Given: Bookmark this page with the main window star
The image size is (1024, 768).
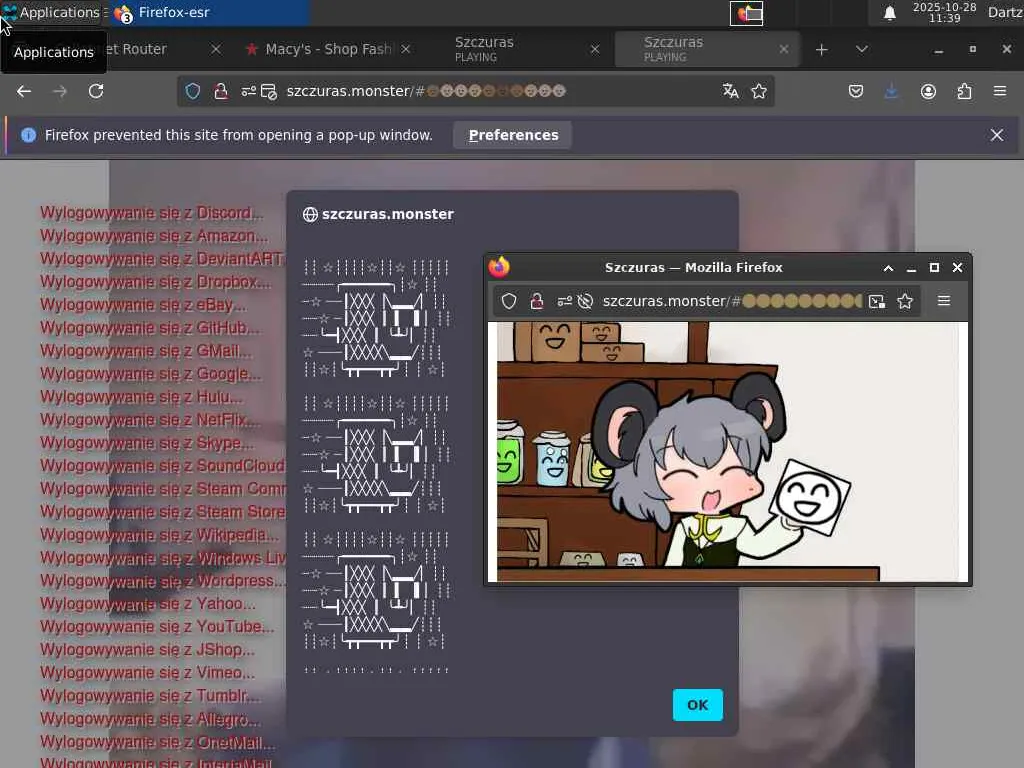Looking at the screenshot, I should pyautogui.click(x=759, y=91).
